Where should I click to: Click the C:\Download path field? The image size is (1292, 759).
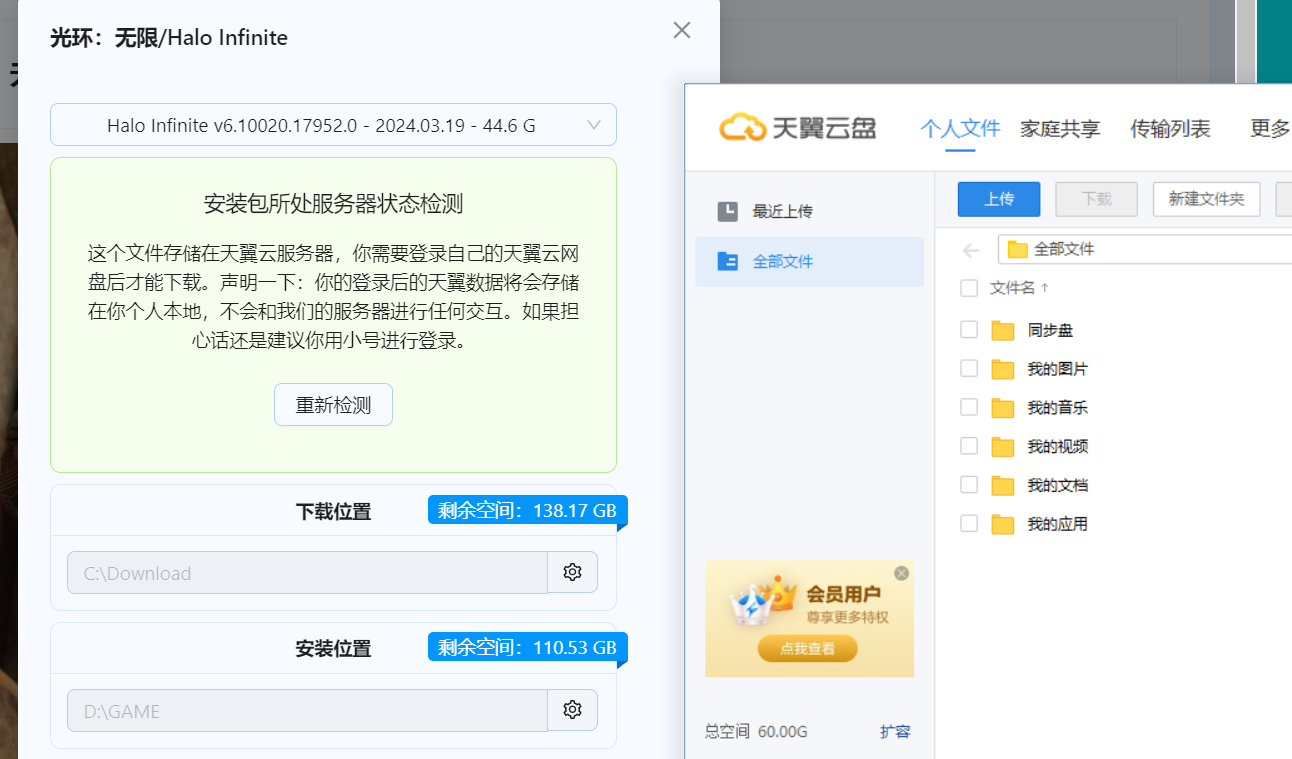307,572
